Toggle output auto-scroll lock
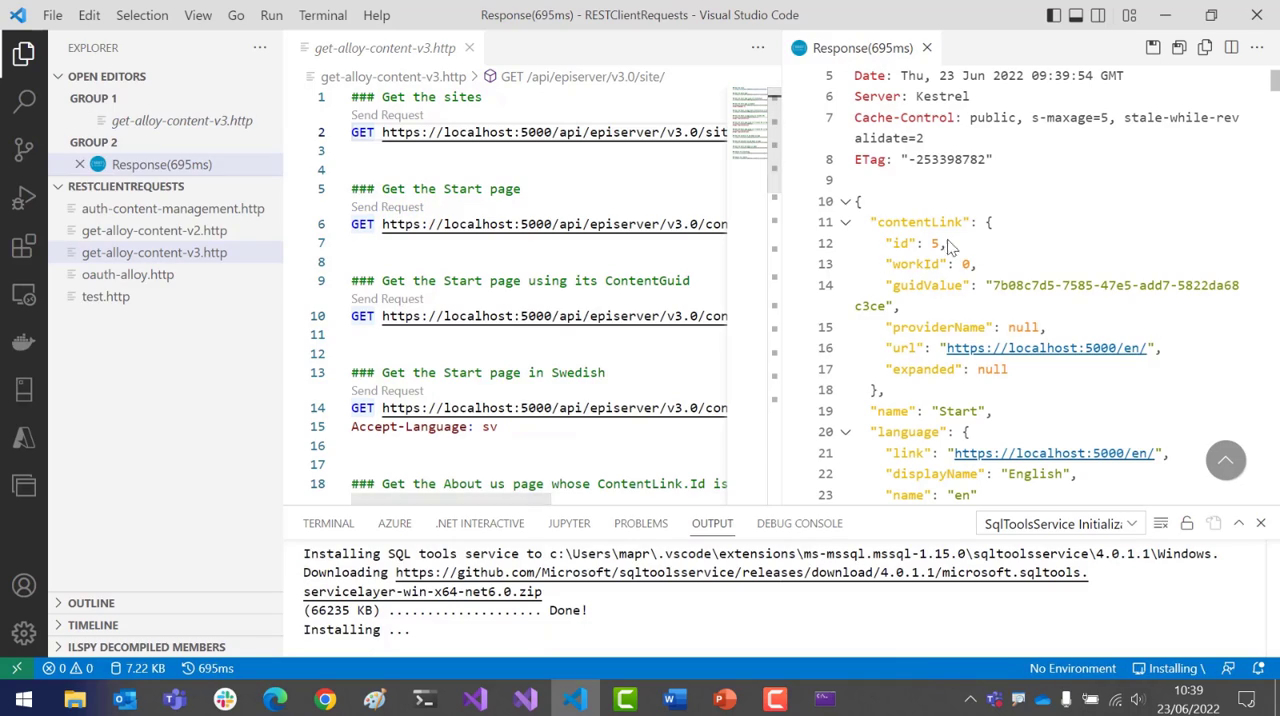Image resolution: width=1280 pixels, height=716 pixels. [x=1187, y=524]
